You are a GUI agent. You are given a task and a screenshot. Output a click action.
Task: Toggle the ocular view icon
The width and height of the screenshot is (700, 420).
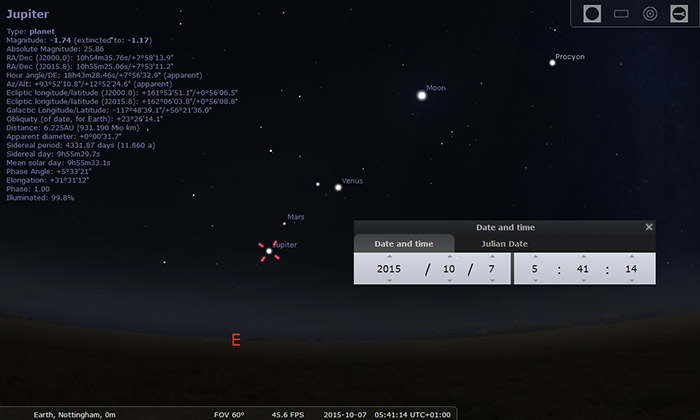tap(592, 14)
